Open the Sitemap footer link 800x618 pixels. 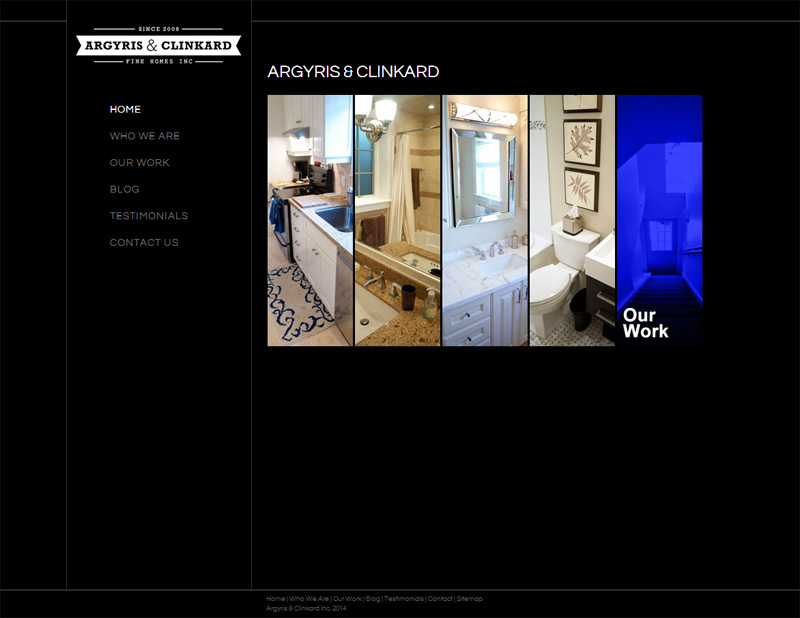(x=470, y=599)
